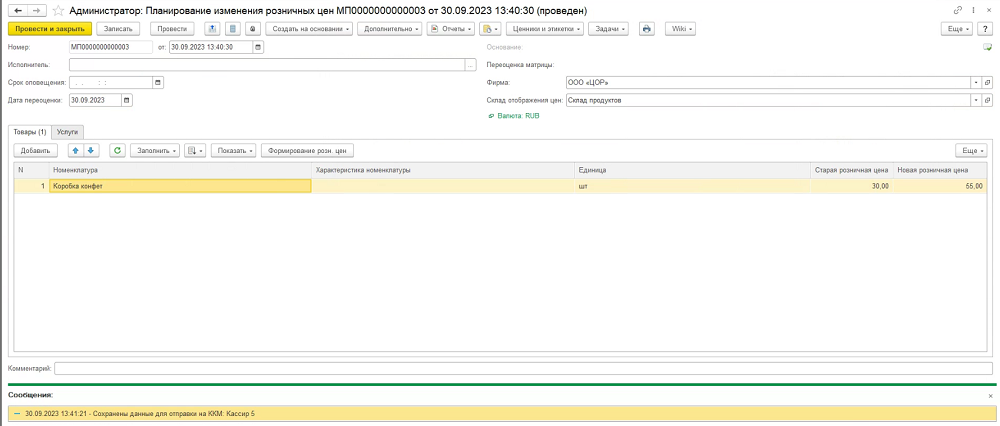Click the help question mark button
Viewport: 1000px width, 426px height.
(x=986, y=29)
